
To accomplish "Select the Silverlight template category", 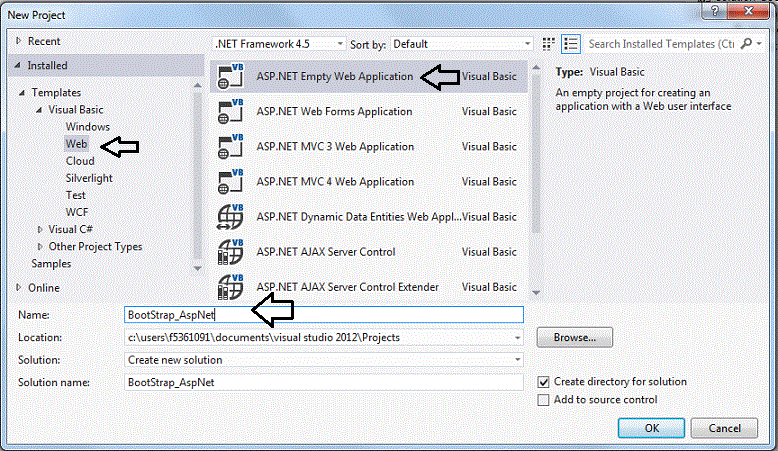I will point(89,178).
